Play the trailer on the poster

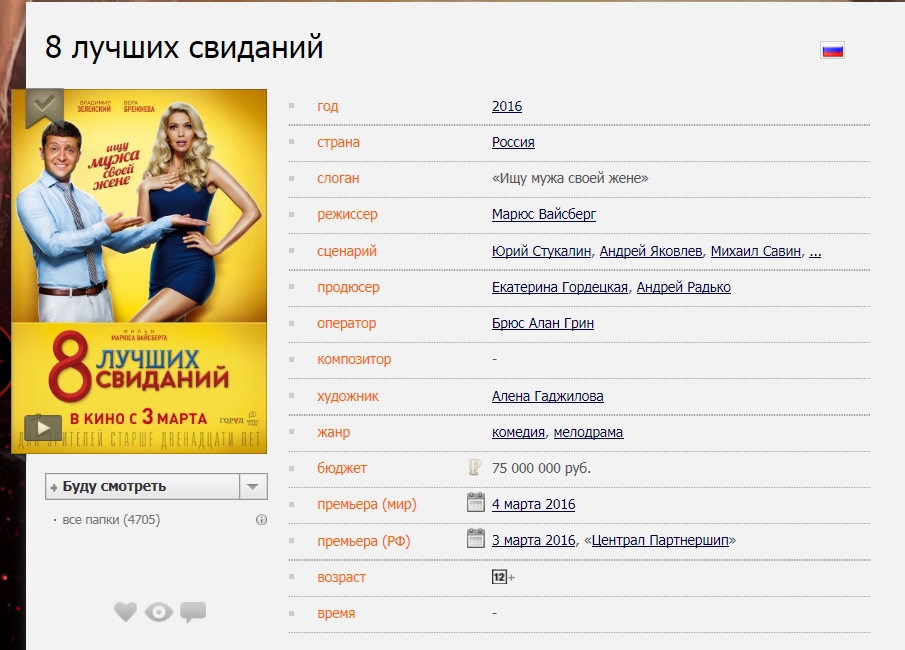[43, 428]
